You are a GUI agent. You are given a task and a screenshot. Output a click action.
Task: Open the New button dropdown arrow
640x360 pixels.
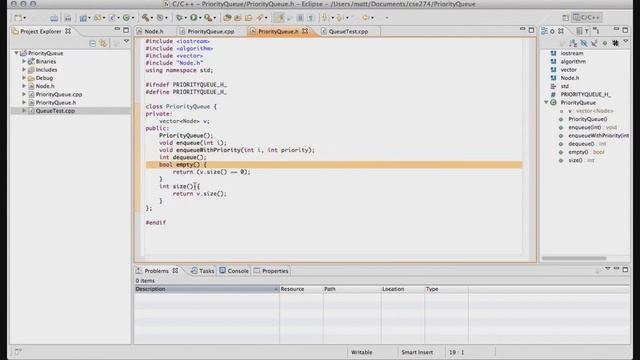(x=24, y=18)
